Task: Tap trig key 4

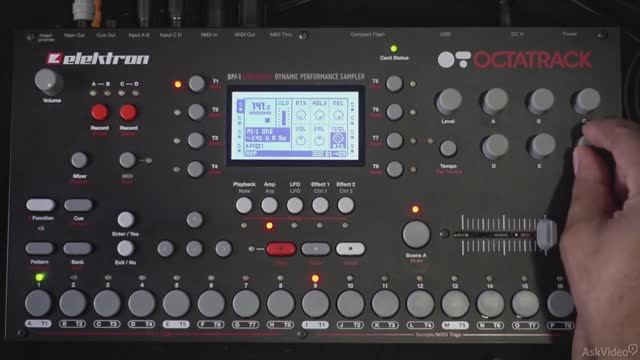Action: (142, 304)
